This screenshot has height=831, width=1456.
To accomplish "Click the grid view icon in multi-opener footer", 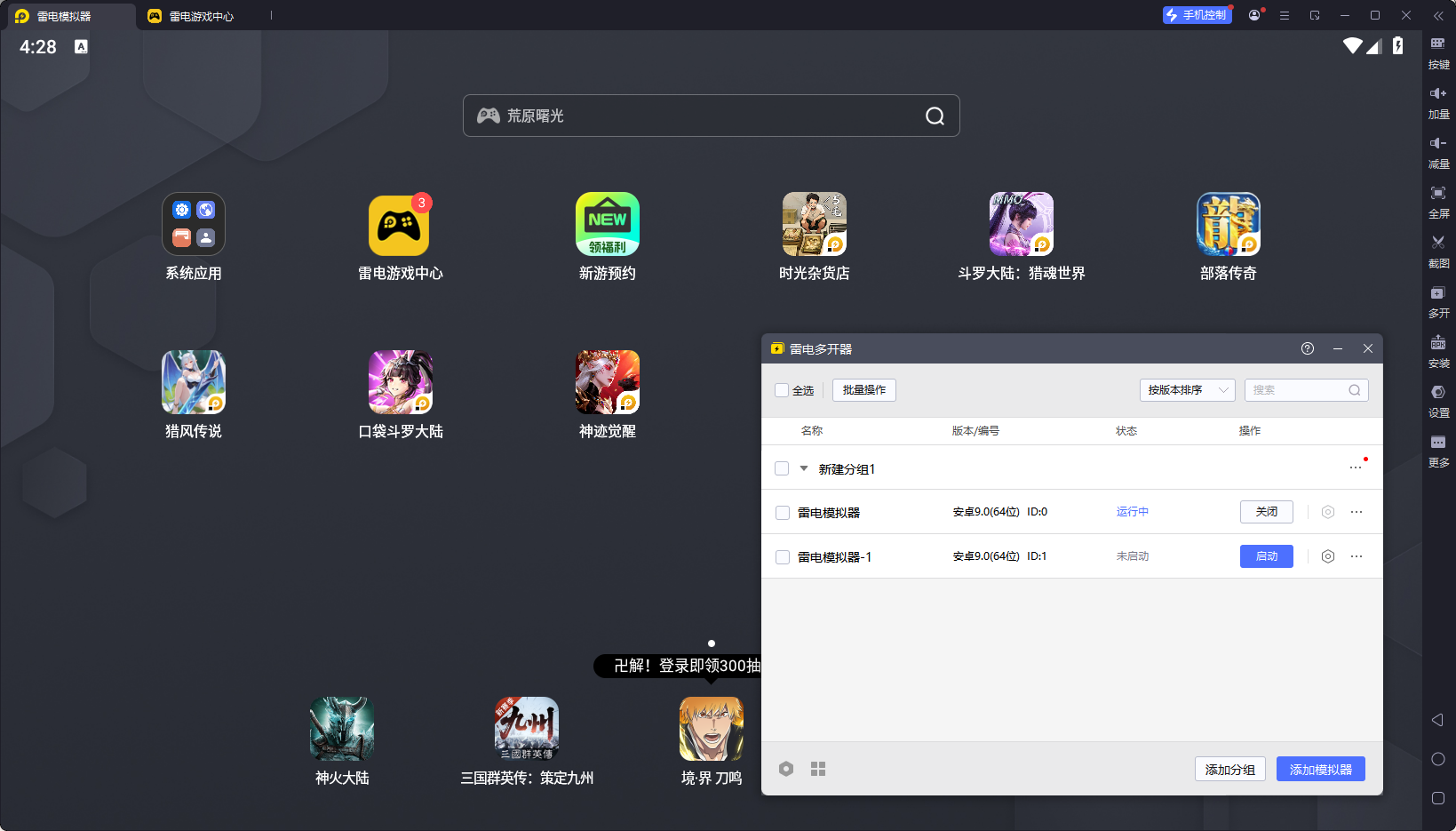I will [818, 769].
